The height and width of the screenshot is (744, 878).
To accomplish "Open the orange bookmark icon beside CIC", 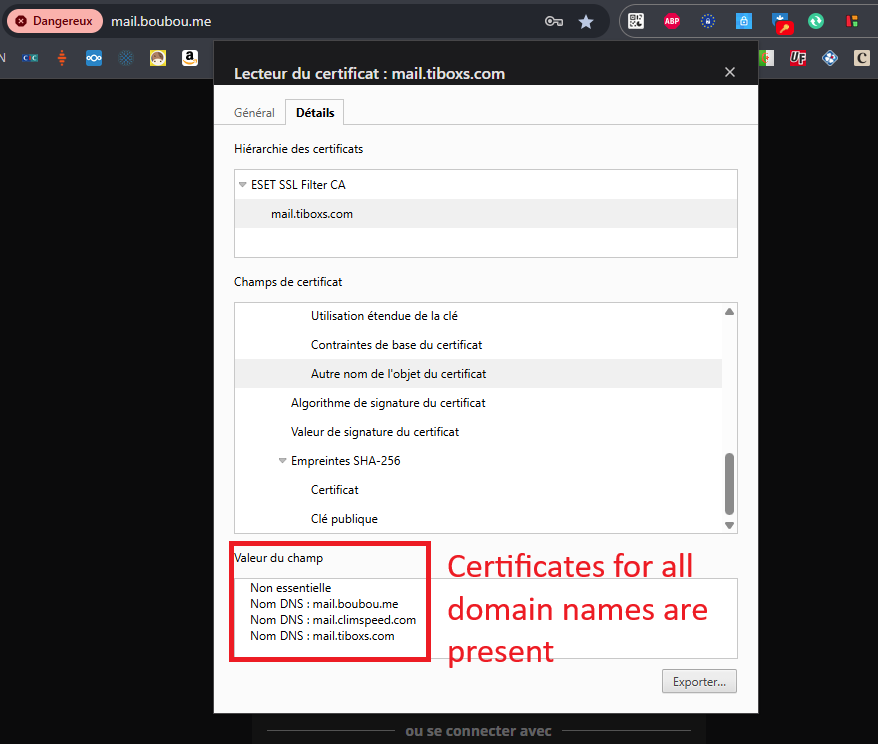I will pyautogui.click(x=62, y=58).
